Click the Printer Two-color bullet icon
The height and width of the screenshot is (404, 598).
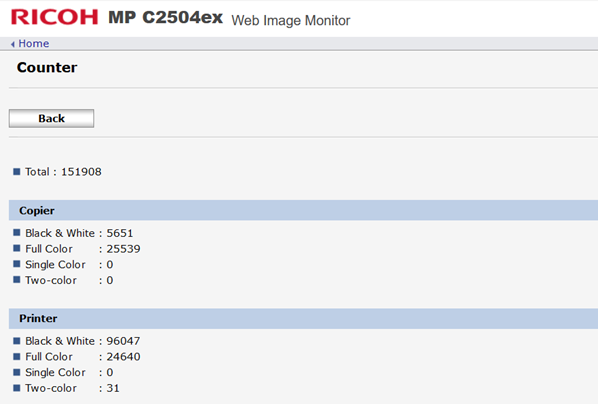pyautogui.click(x=16, y=388)
